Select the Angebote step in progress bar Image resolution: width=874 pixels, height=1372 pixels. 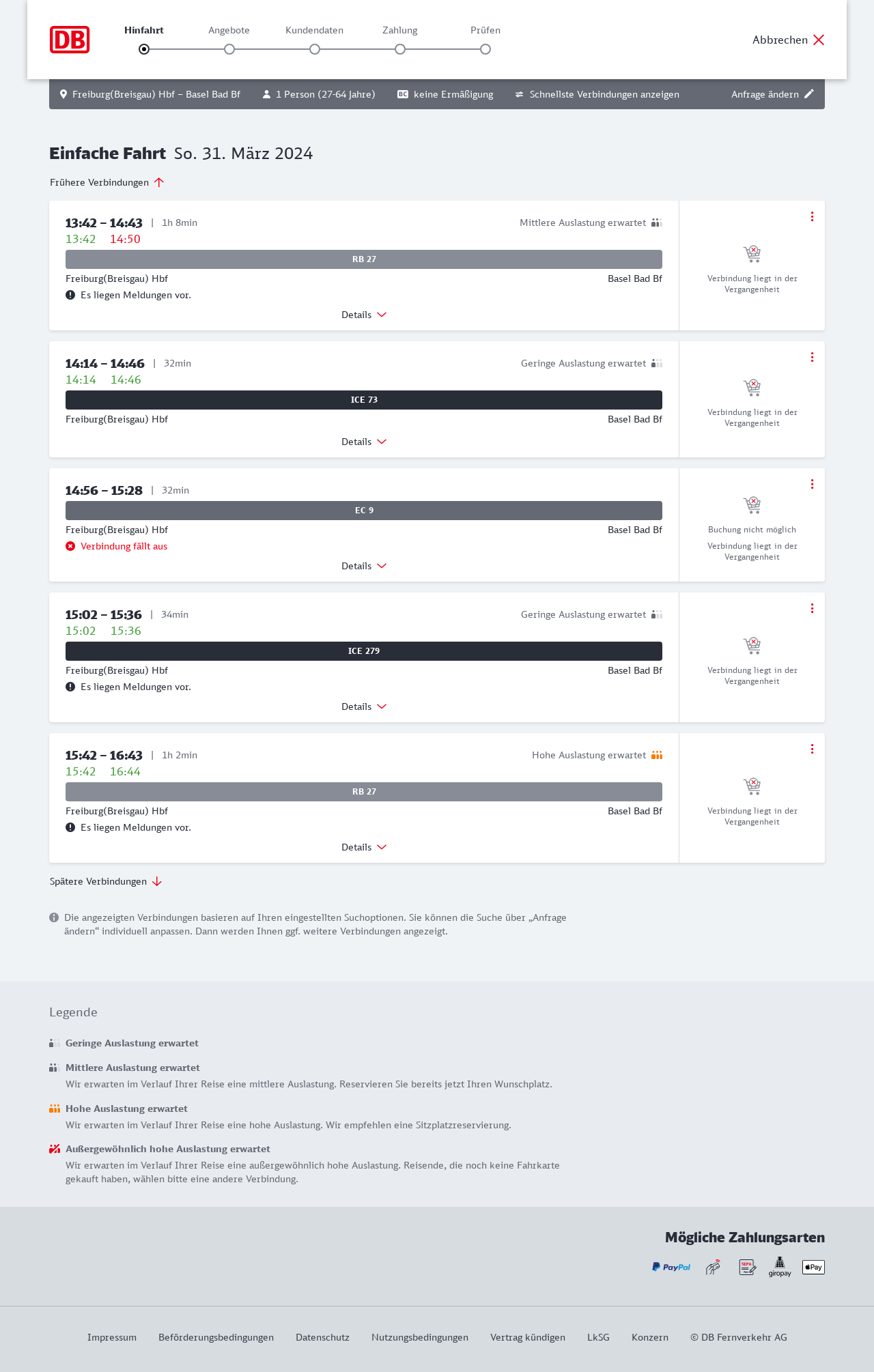[229, 49]
